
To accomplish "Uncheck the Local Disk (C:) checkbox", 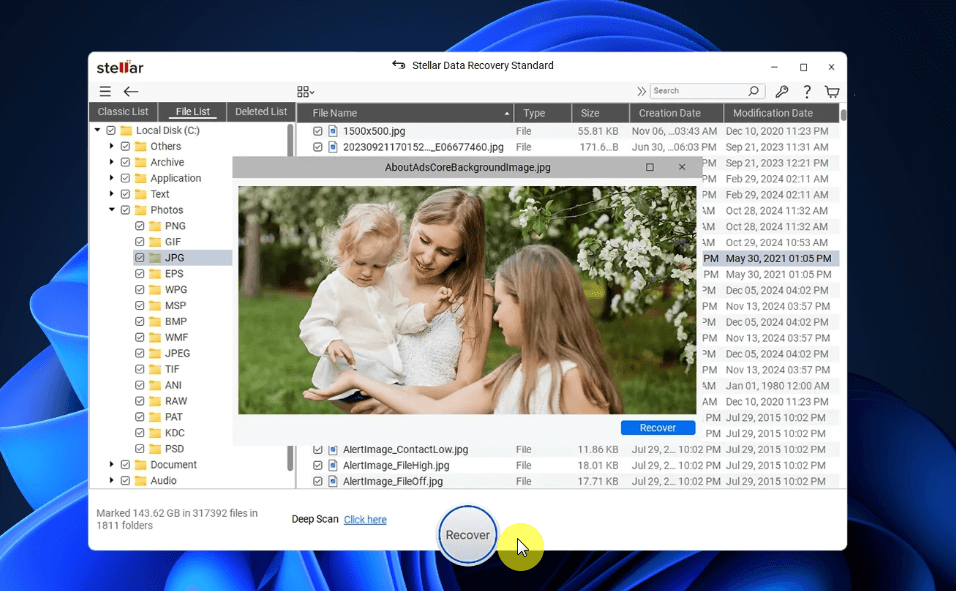I will [x=111, y=130].
